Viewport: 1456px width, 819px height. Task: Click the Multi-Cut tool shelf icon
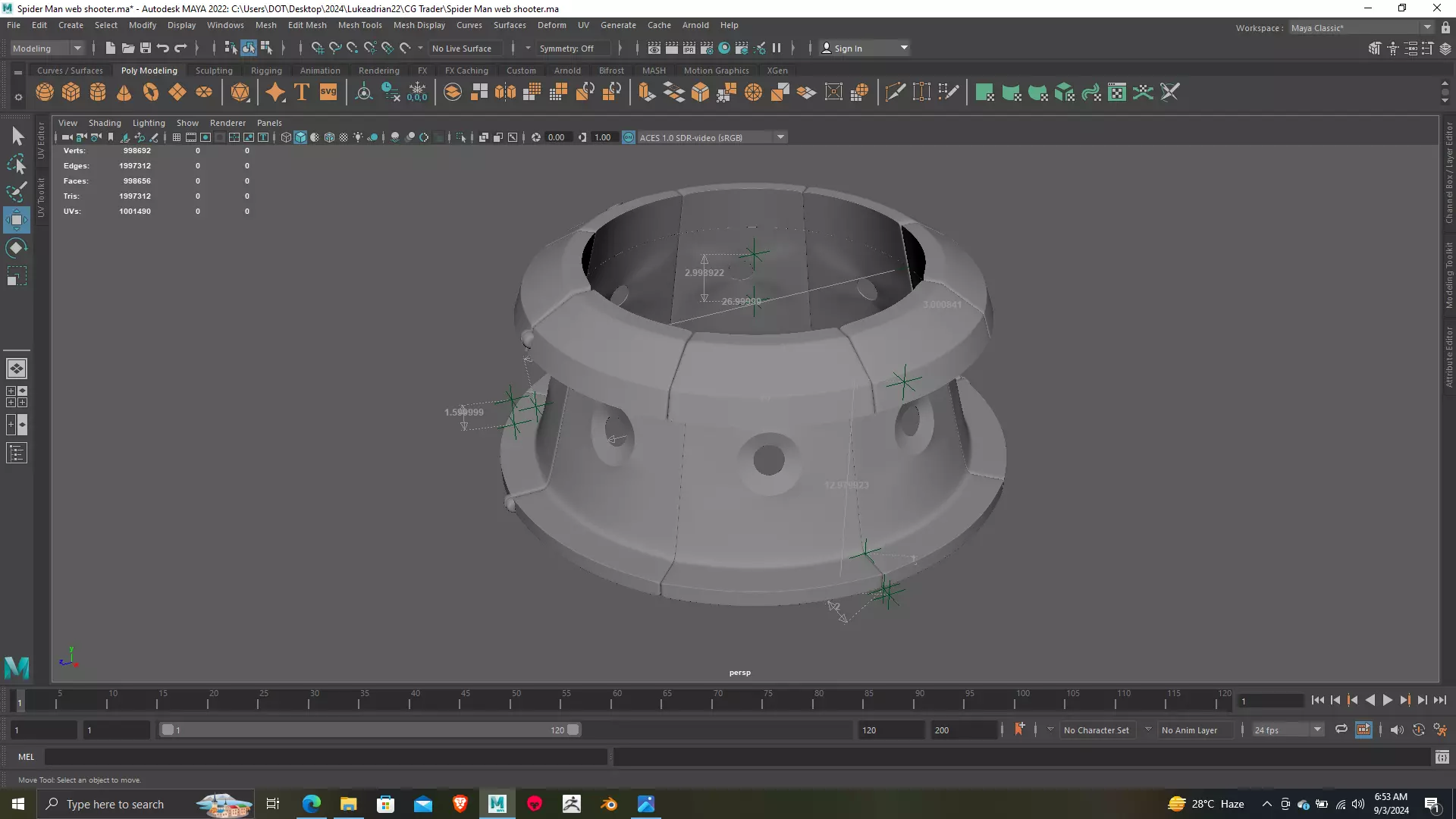point(896,93)
